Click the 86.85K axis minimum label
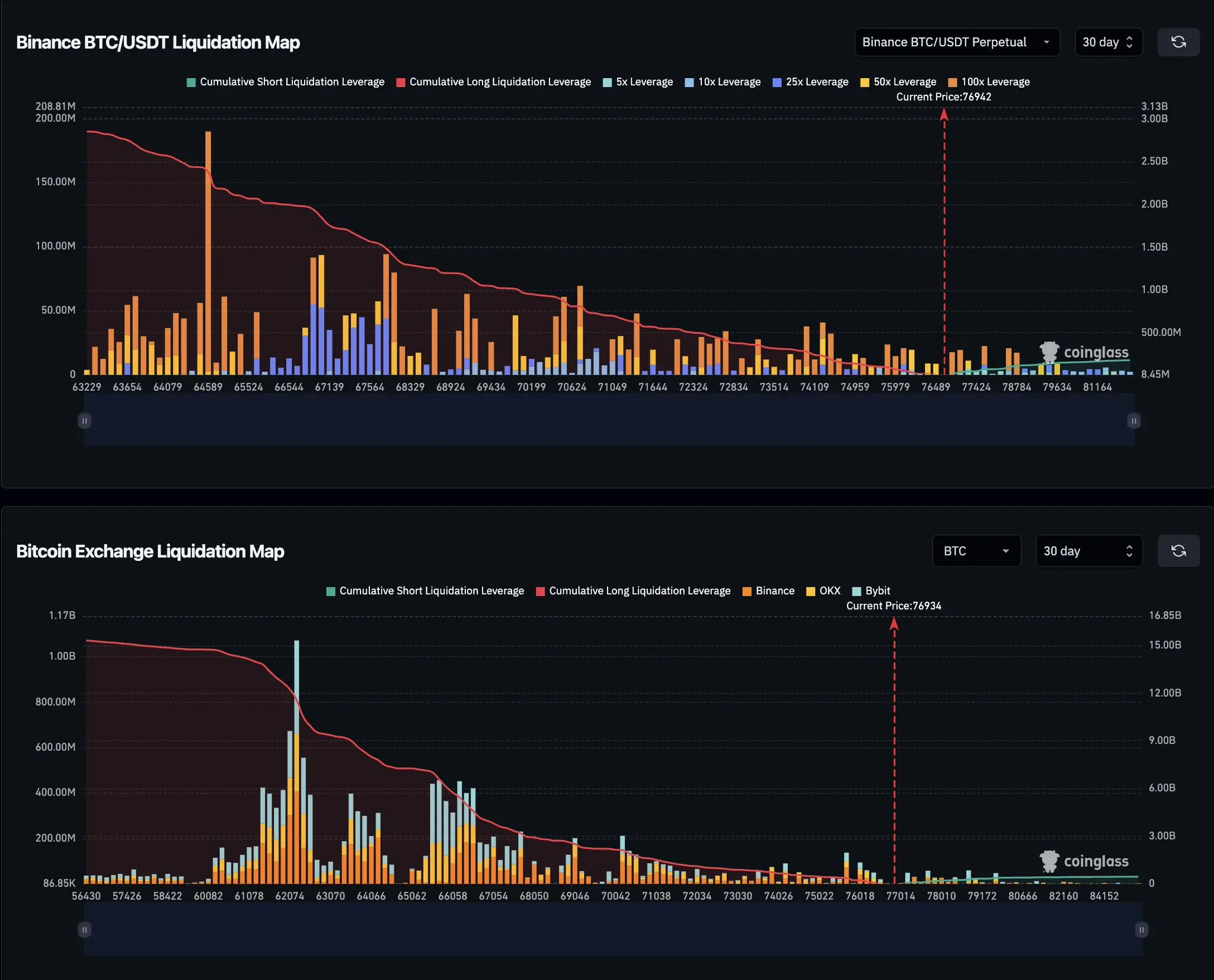Image resolution: width=1214 pixels, height=980 pixels. (59, 883)
